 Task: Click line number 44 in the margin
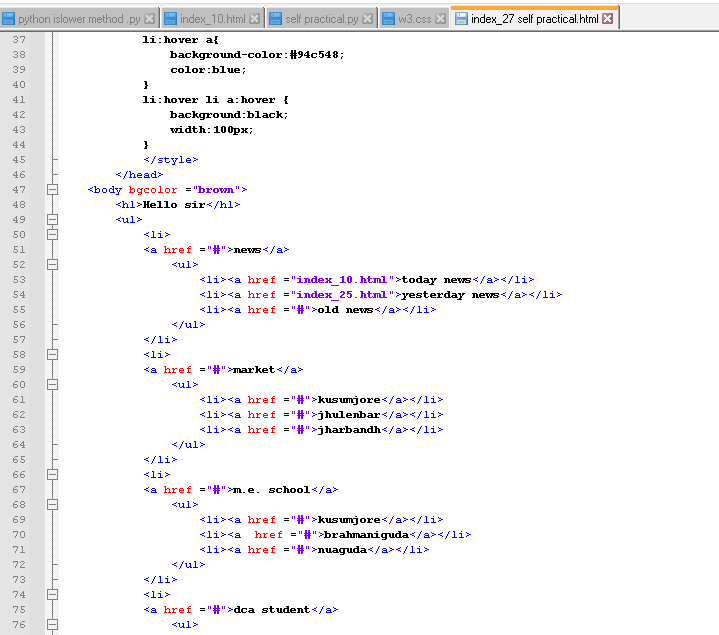(20, 144)
